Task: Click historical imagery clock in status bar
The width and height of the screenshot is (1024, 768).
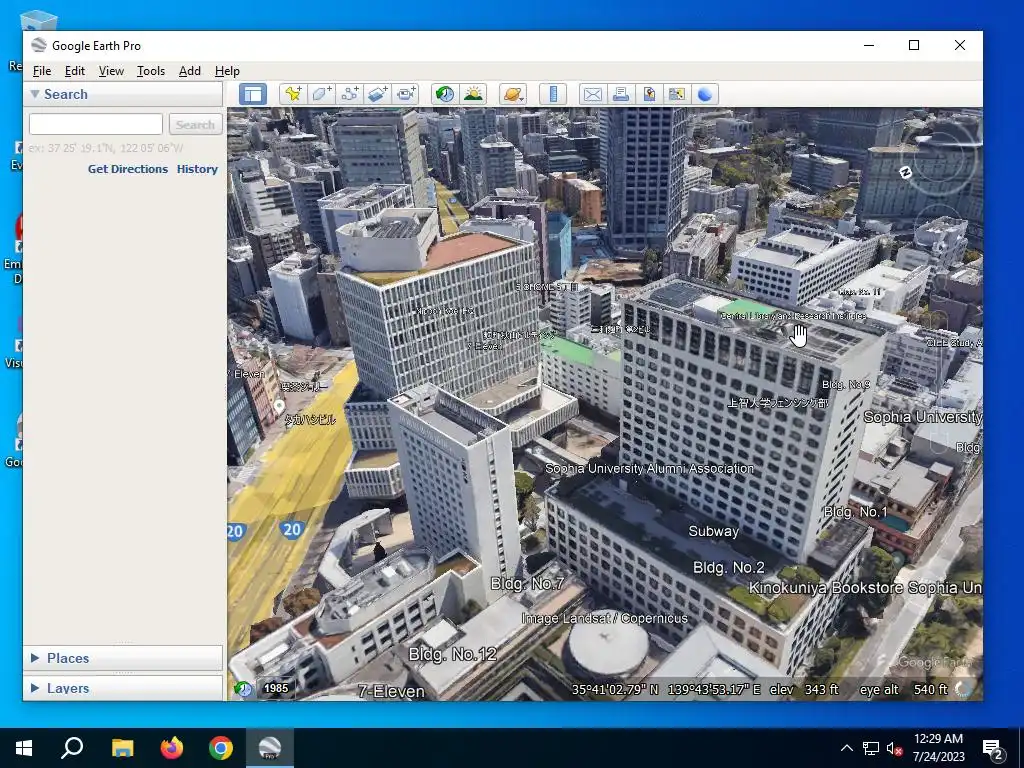Action: [243, 688]
